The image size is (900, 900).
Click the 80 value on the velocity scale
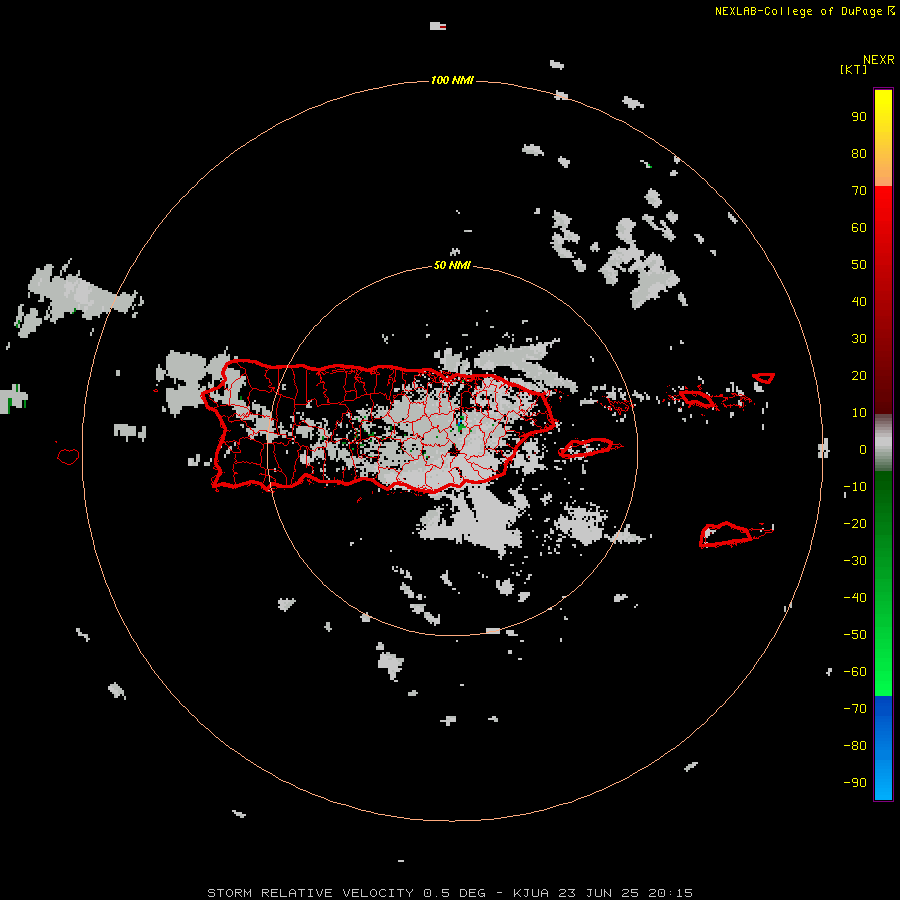(859, 153)
